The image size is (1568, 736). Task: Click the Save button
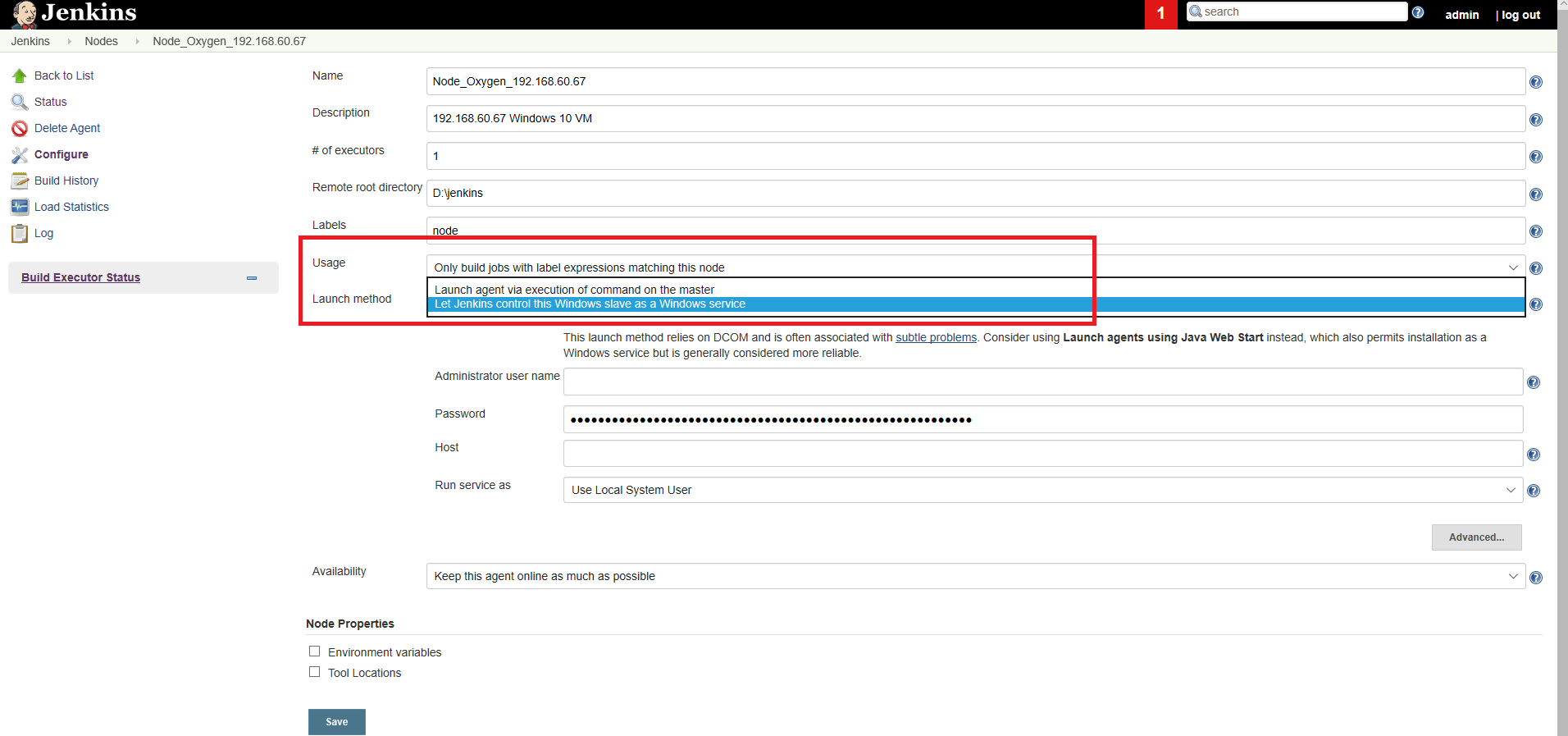click(337, 722)
